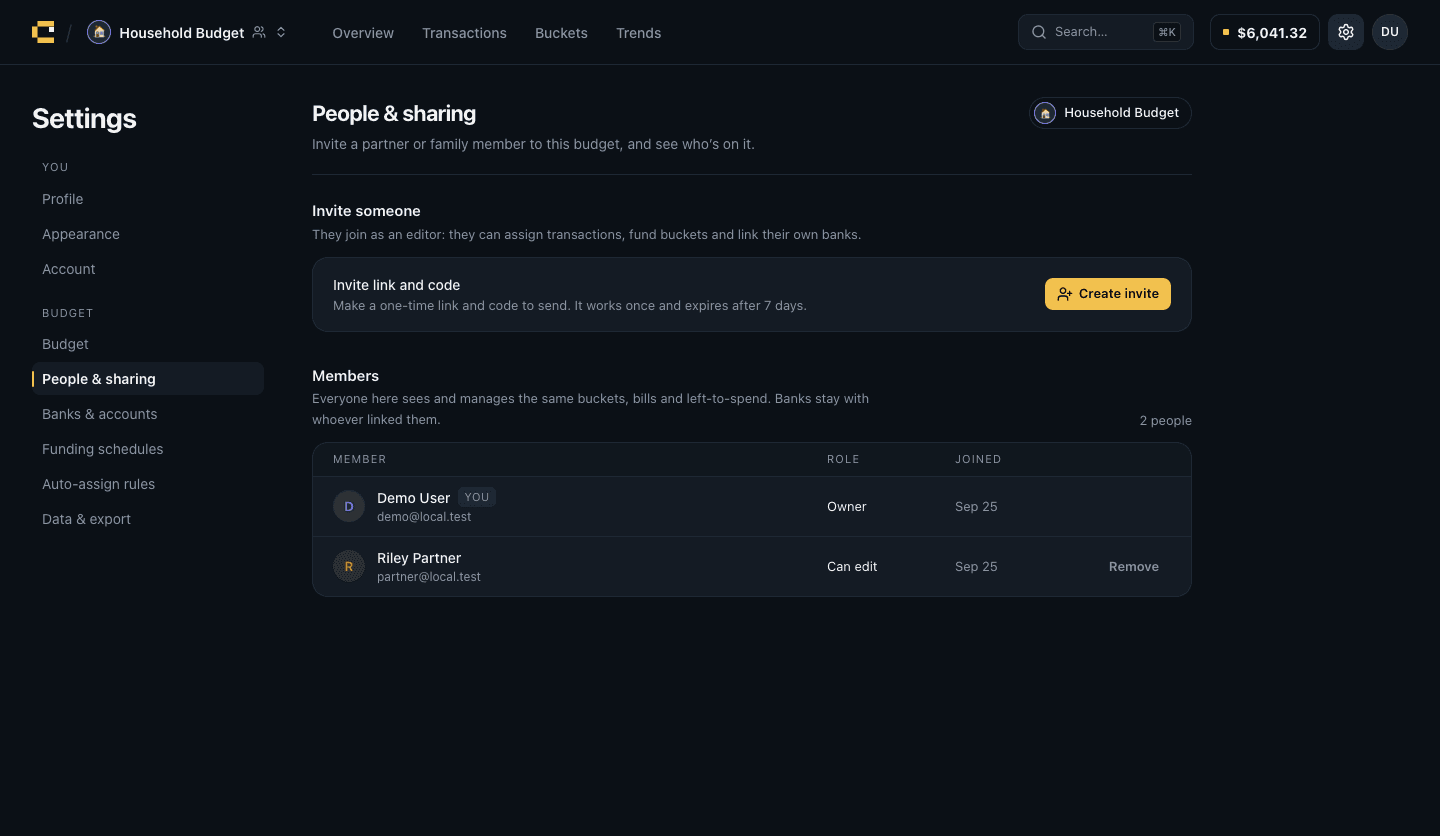The height and width of the screenshot is (836, 1440).
Task: Go to the Transactions tab
Action: pyautogui.click(x=464, y=33)
